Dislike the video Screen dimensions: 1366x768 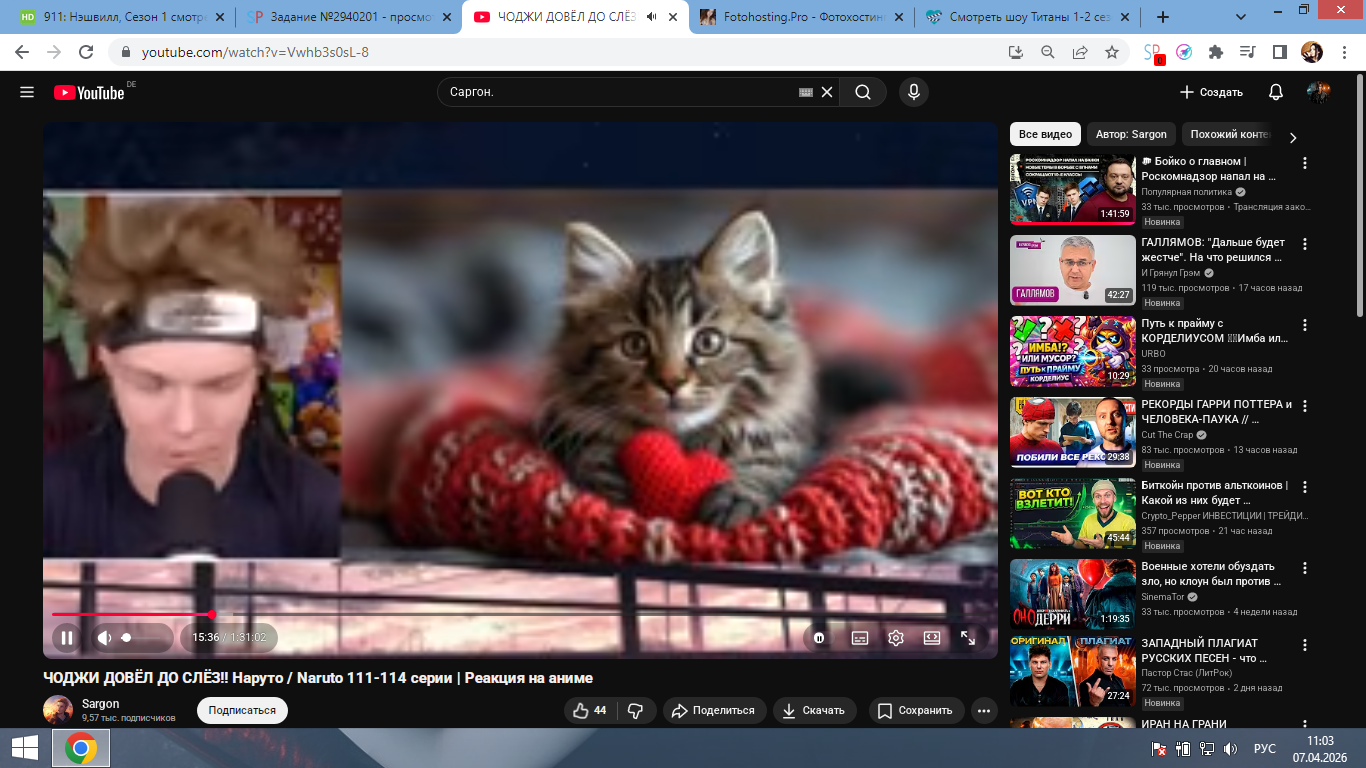[635, 710]
